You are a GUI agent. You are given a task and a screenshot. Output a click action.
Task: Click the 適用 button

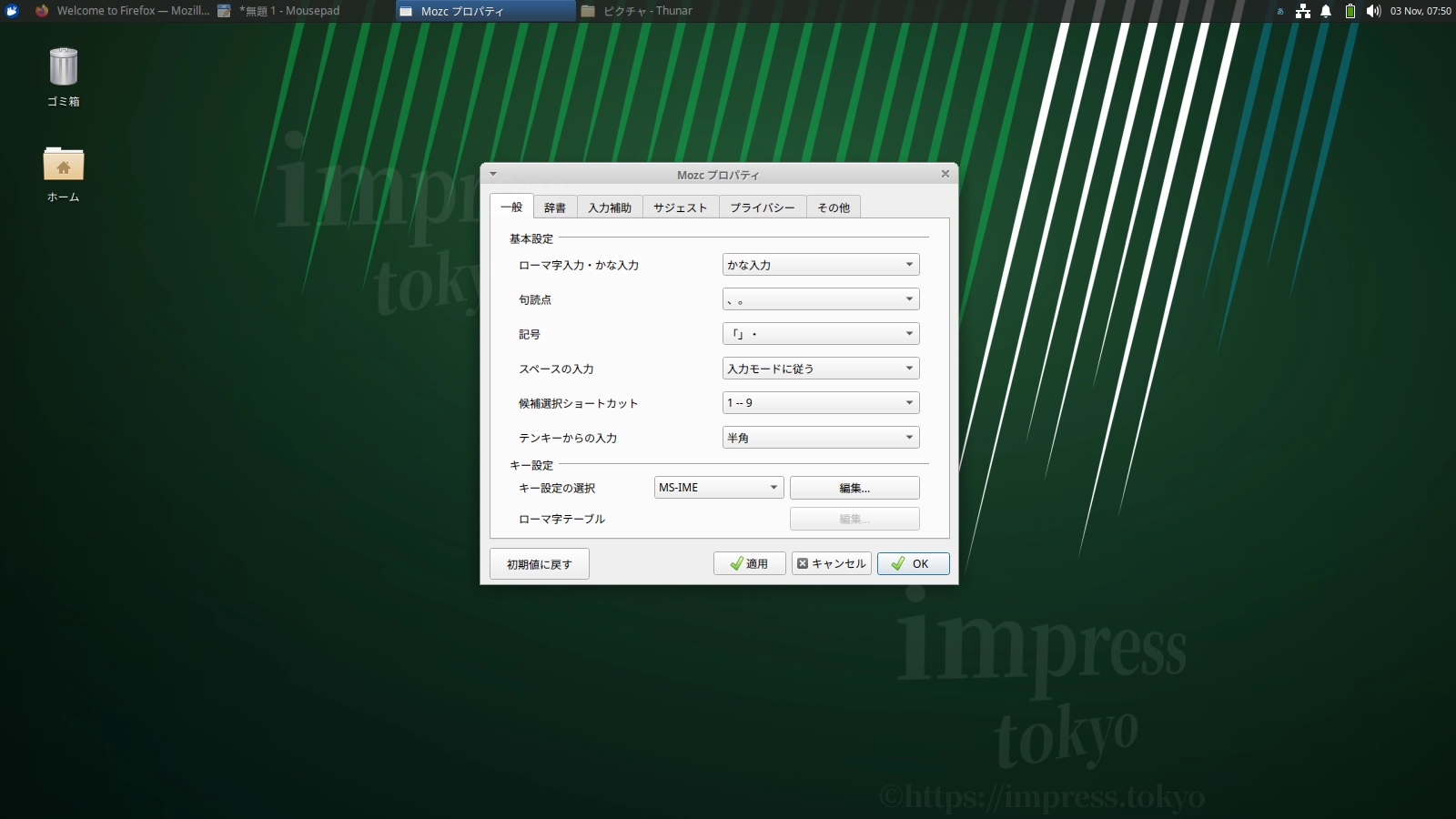pos(750,564)
